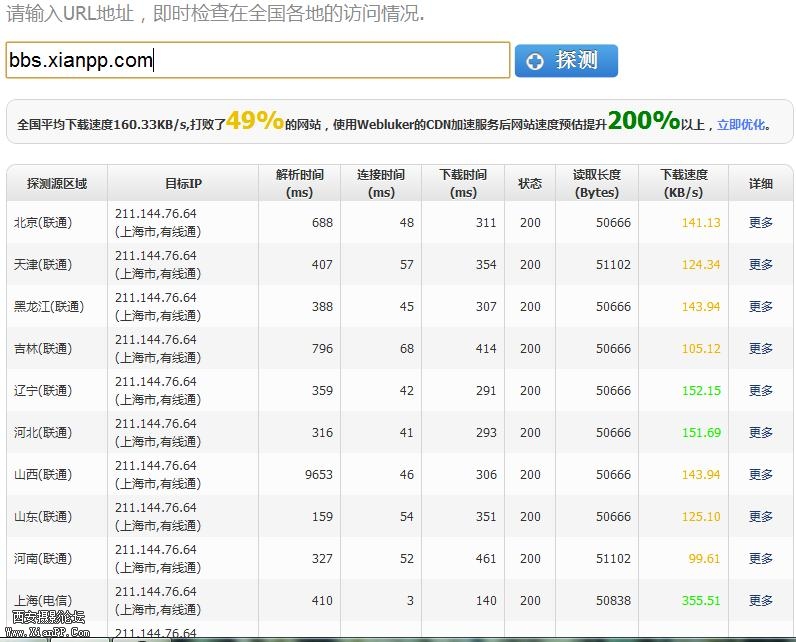Click 更多 for the 北京(联通) row

(761, 223)
